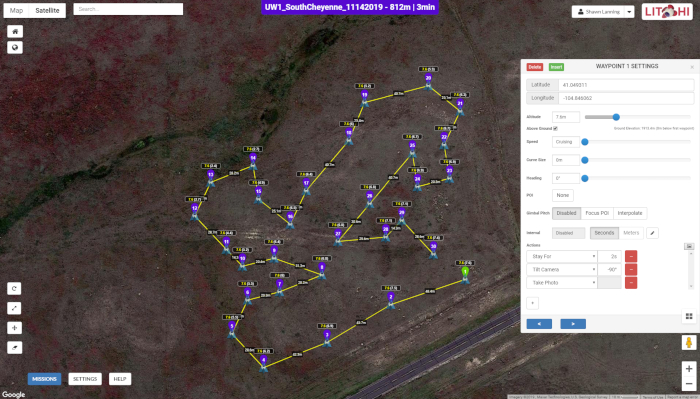700x399 pixels.
Task: Open the user account dropdown arrow
Action: [629, 12]
